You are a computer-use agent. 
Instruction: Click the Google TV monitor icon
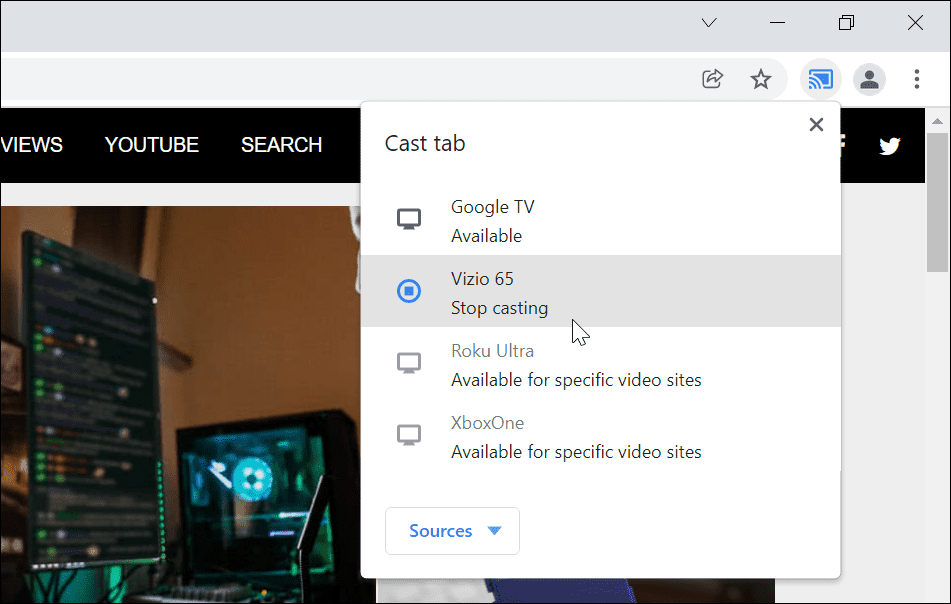coord(409,219)
